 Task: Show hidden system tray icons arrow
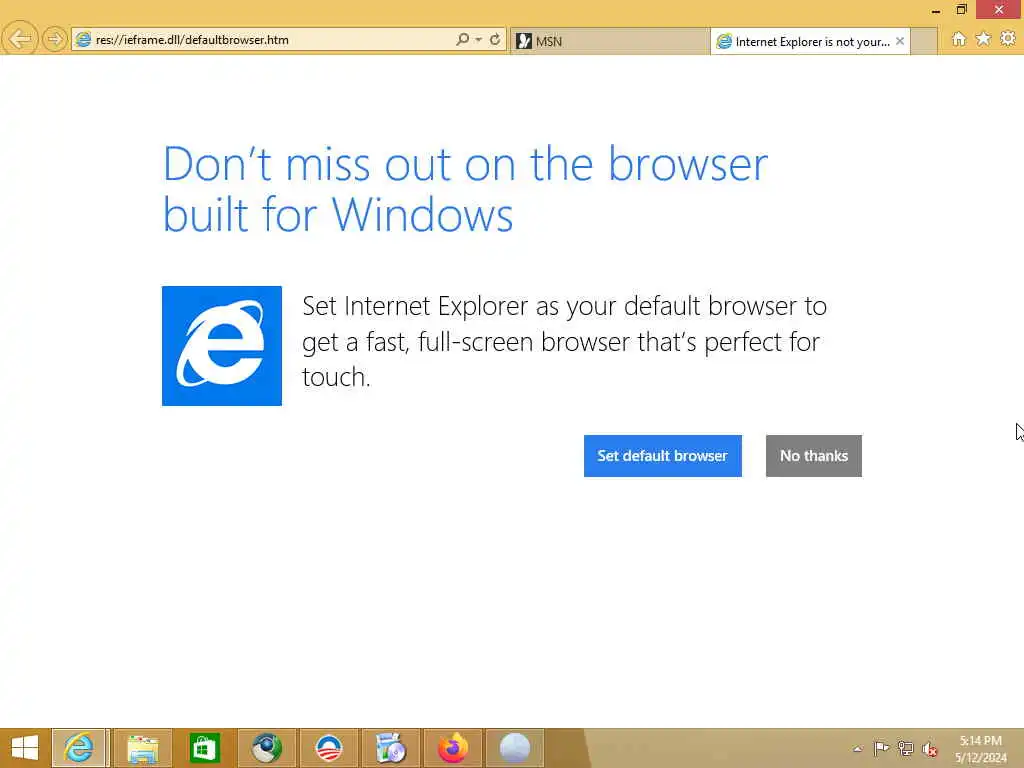tap(858, 748)
